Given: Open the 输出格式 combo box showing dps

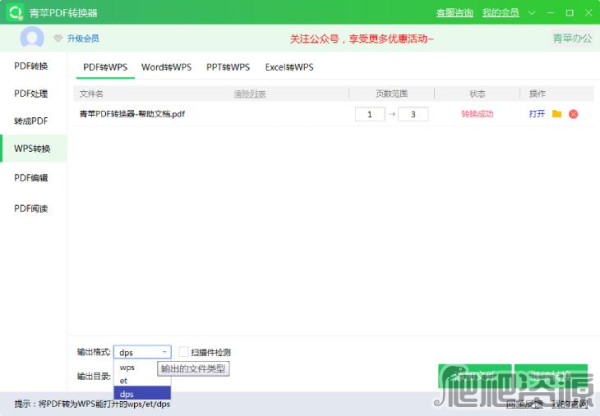Looking at the screenshot, I should pyautogui.click(x=142, y=352).
